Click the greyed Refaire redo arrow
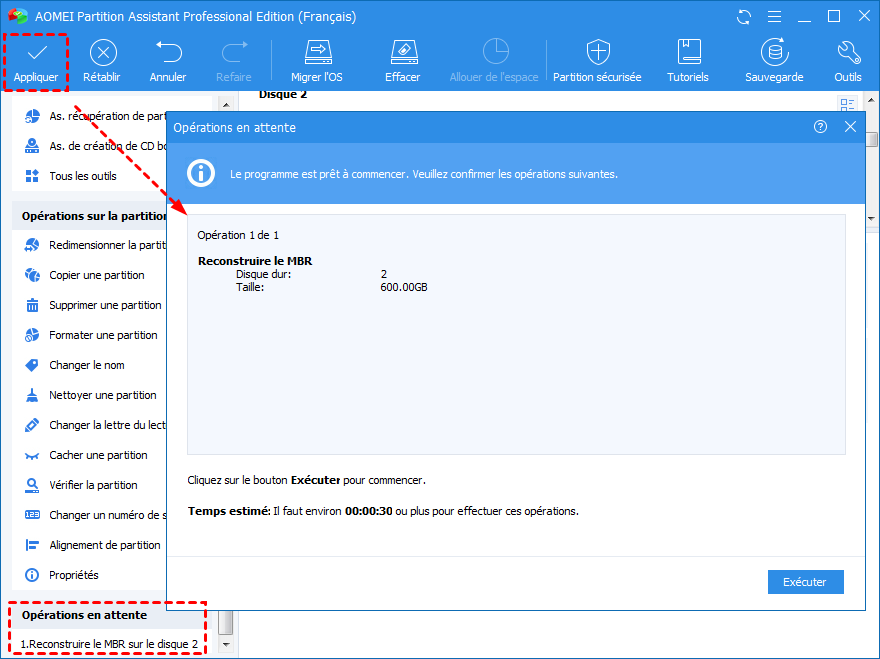This screenshot has height=659, width=880. [x=234, y=52]
